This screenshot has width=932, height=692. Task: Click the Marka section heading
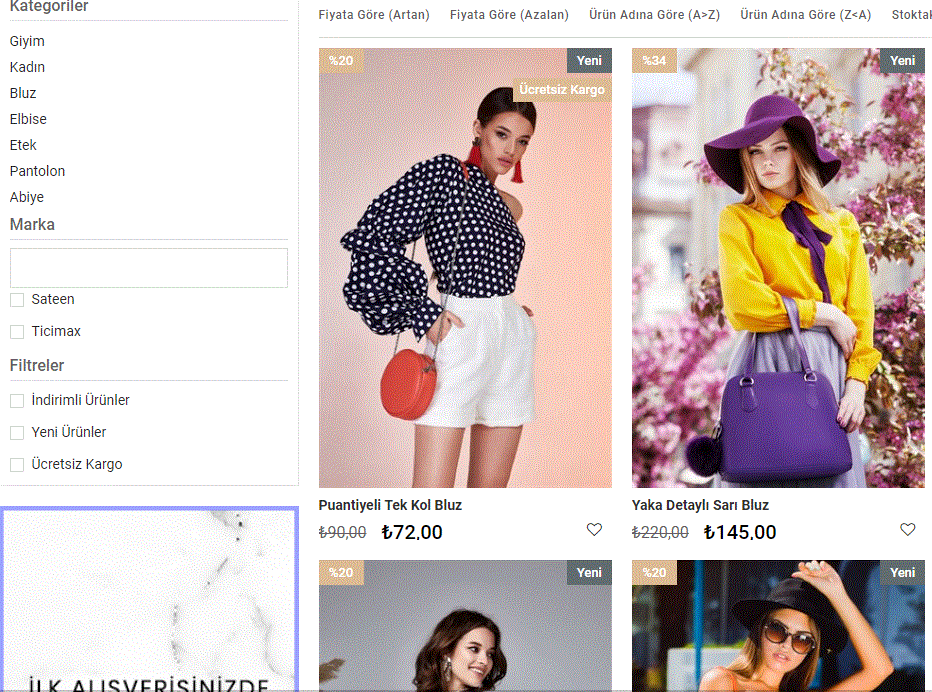pyautogui.click(x=32, y=225)
